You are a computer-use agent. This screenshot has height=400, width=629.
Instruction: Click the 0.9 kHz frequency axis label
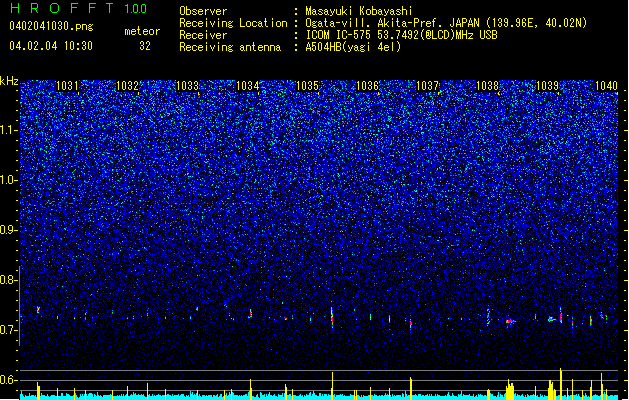9,230
